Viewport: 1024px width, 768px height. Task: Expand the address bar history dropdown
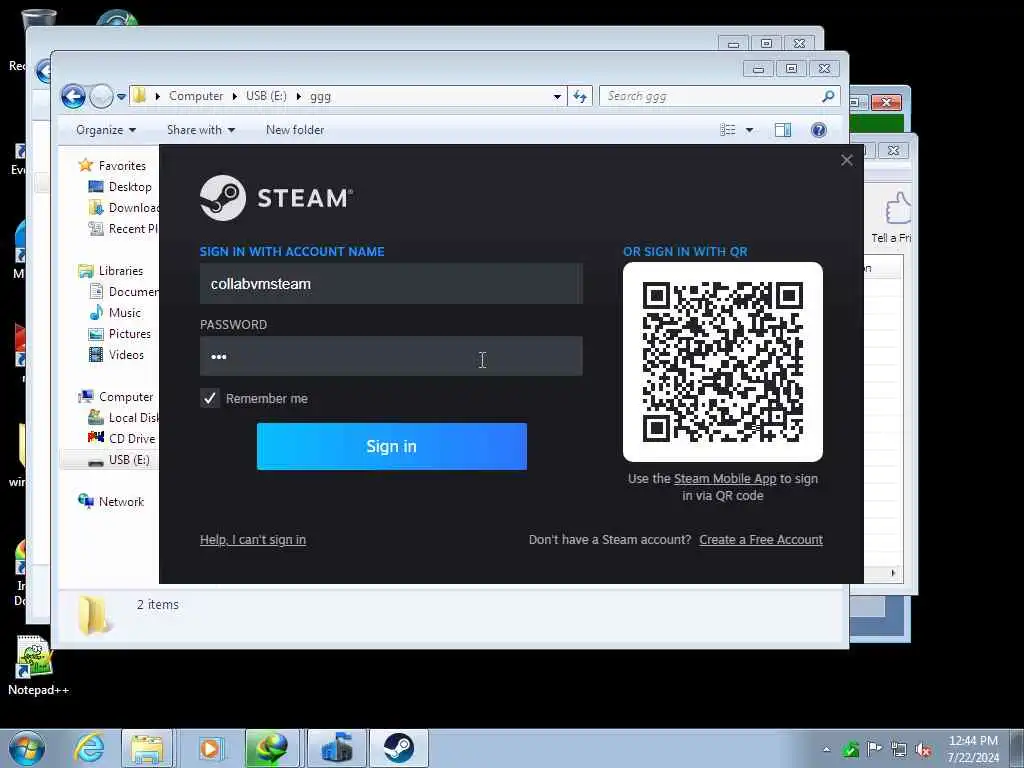pyautogui.click(x=557, y=97)
